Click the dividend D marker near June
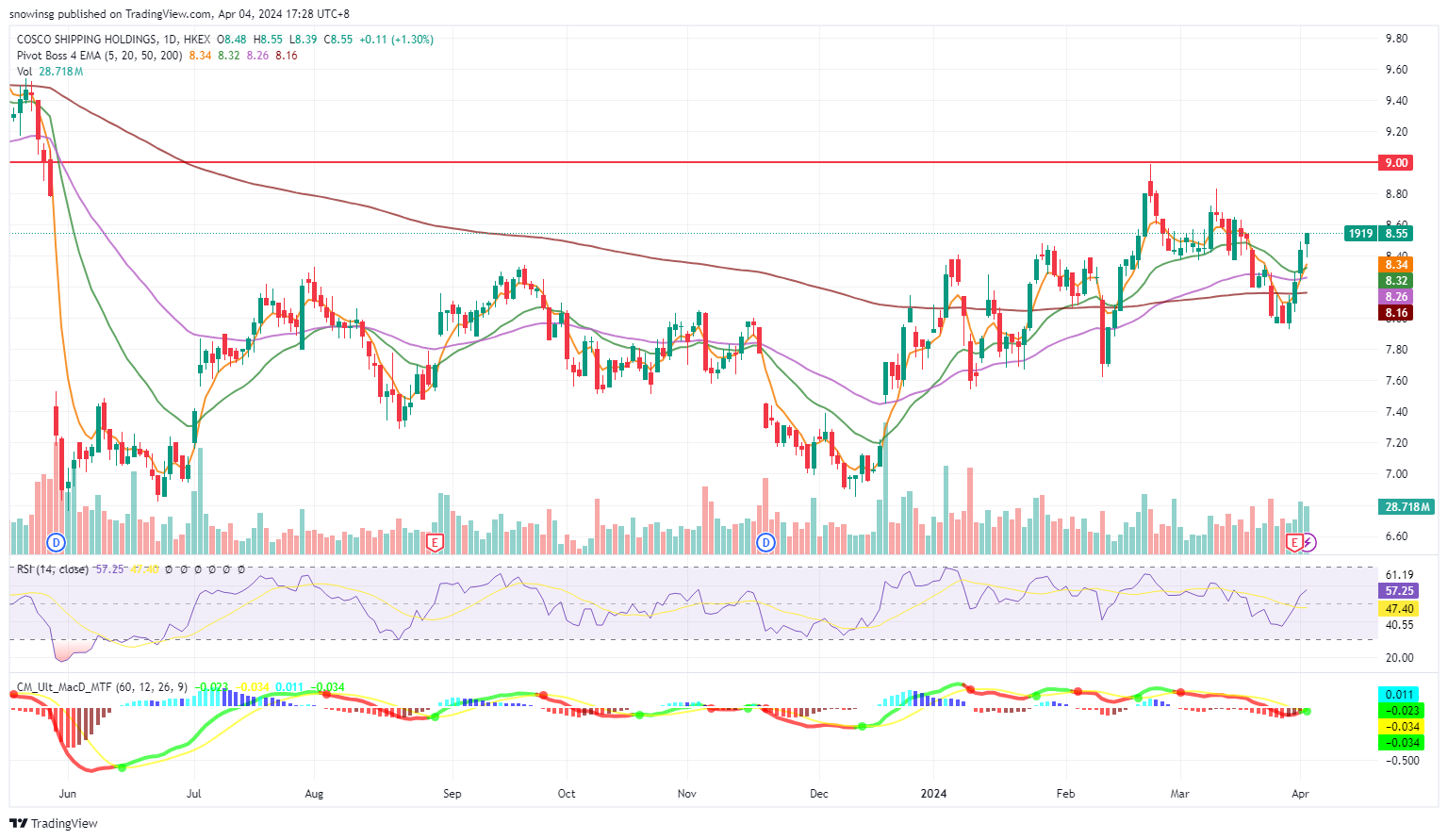 [x=57, y=542]
